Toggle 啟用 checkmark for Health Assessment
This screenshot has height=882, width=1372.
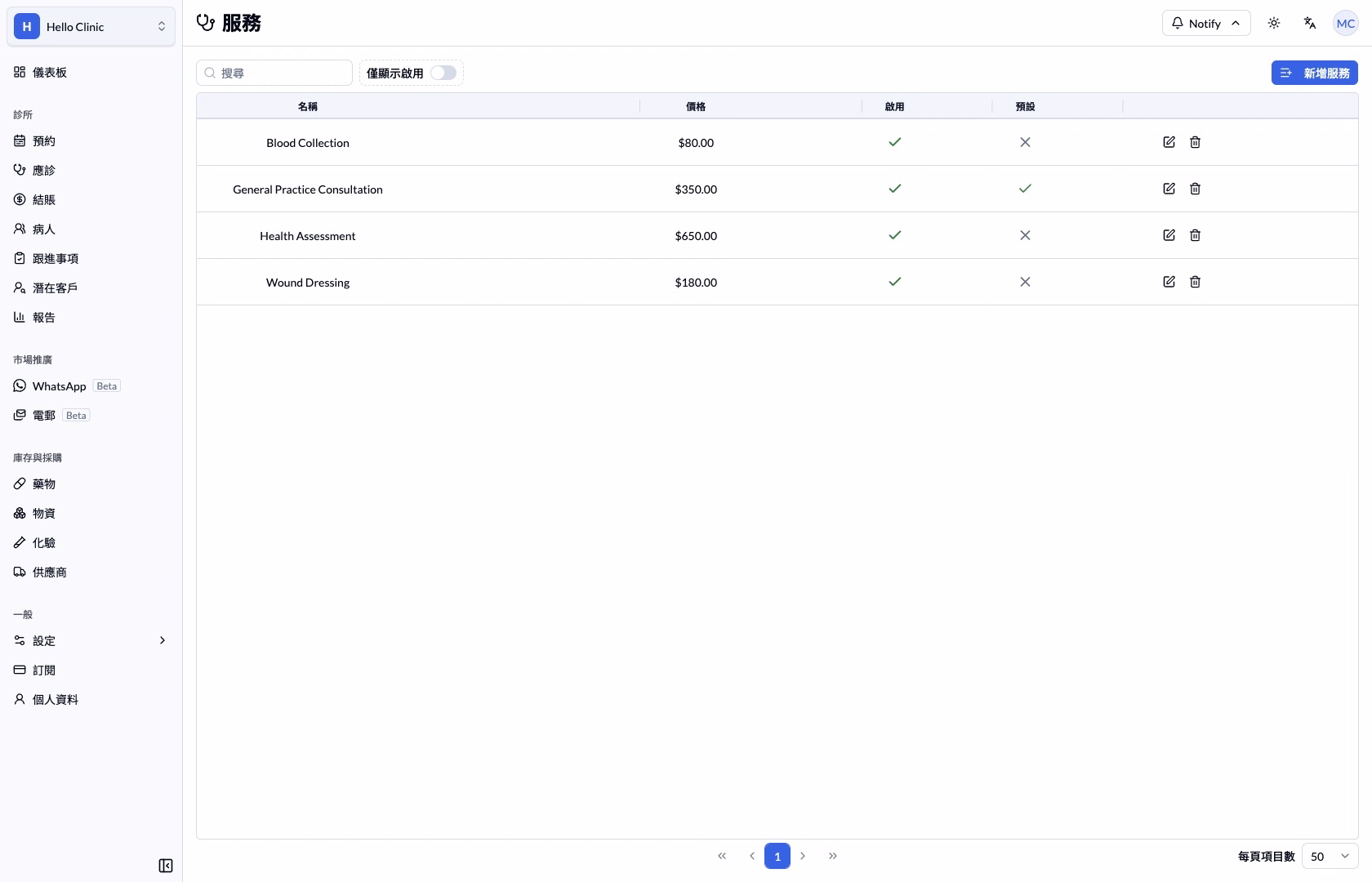click(x=895, y=235)
